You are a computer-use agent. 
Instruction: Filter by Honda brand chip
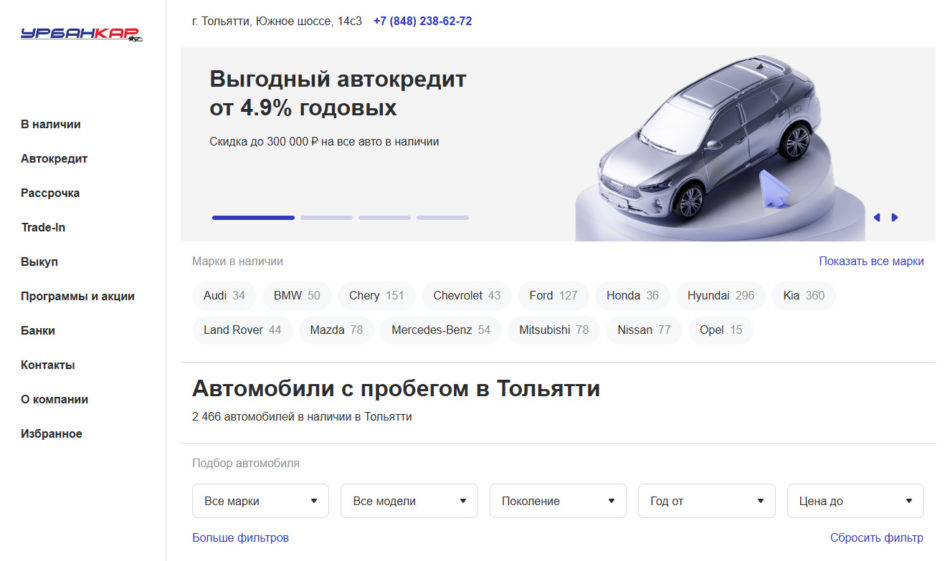pyautogui.click(x=633, y=296)
